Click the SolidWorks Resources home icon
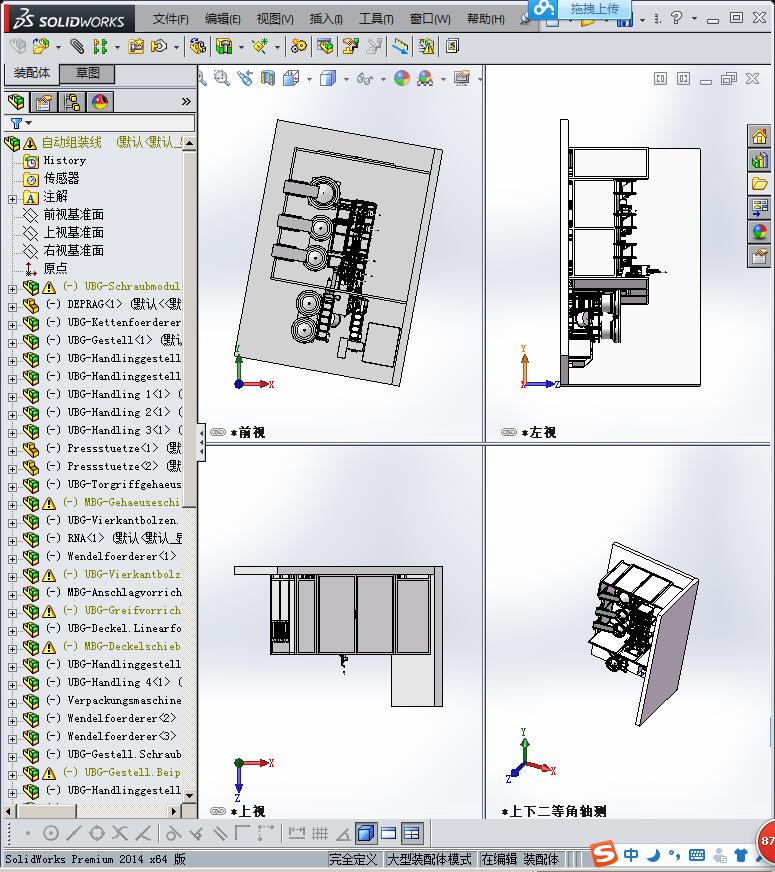 (x=759, y=136)
